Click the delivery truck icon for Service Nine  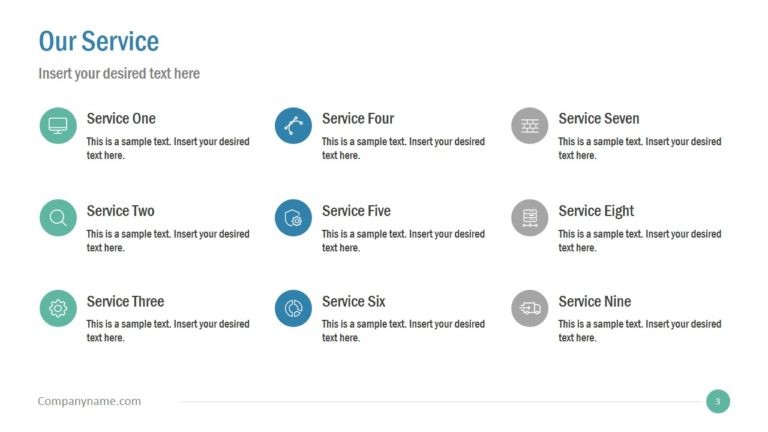point(529,308)
